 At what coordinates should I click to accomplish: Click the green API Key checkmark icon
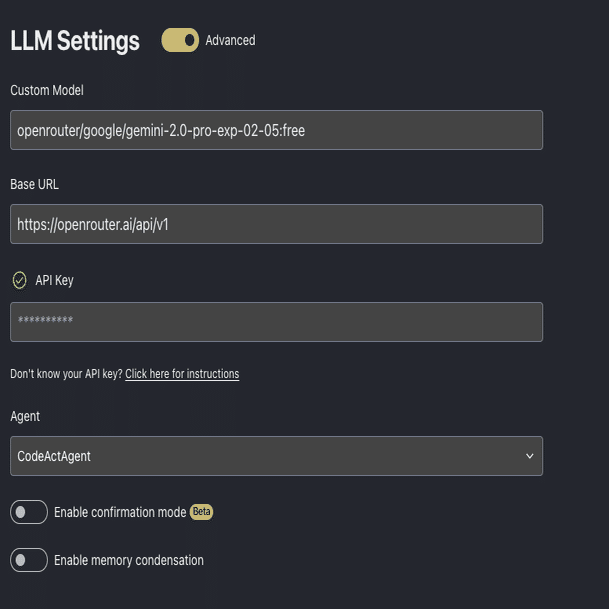(19, 280)
